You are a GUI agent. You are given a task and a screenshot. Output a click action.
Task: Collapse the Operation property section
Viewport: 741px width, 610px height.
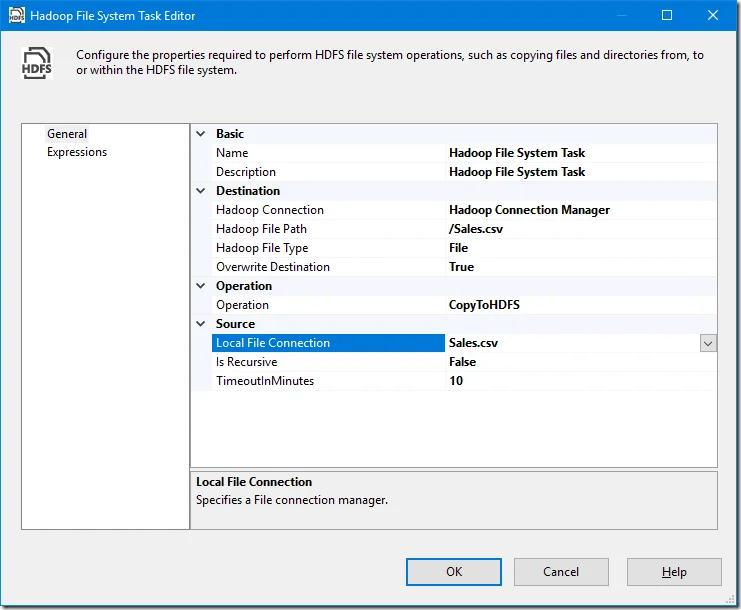[201, 286]
